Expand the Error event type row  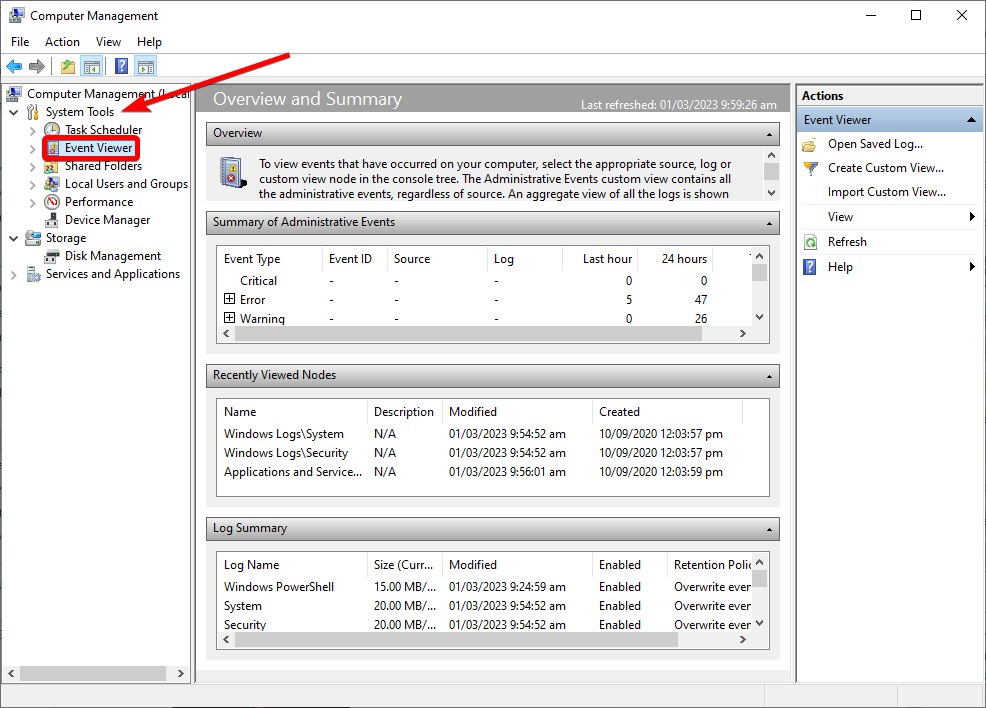(x=230, y=299)
